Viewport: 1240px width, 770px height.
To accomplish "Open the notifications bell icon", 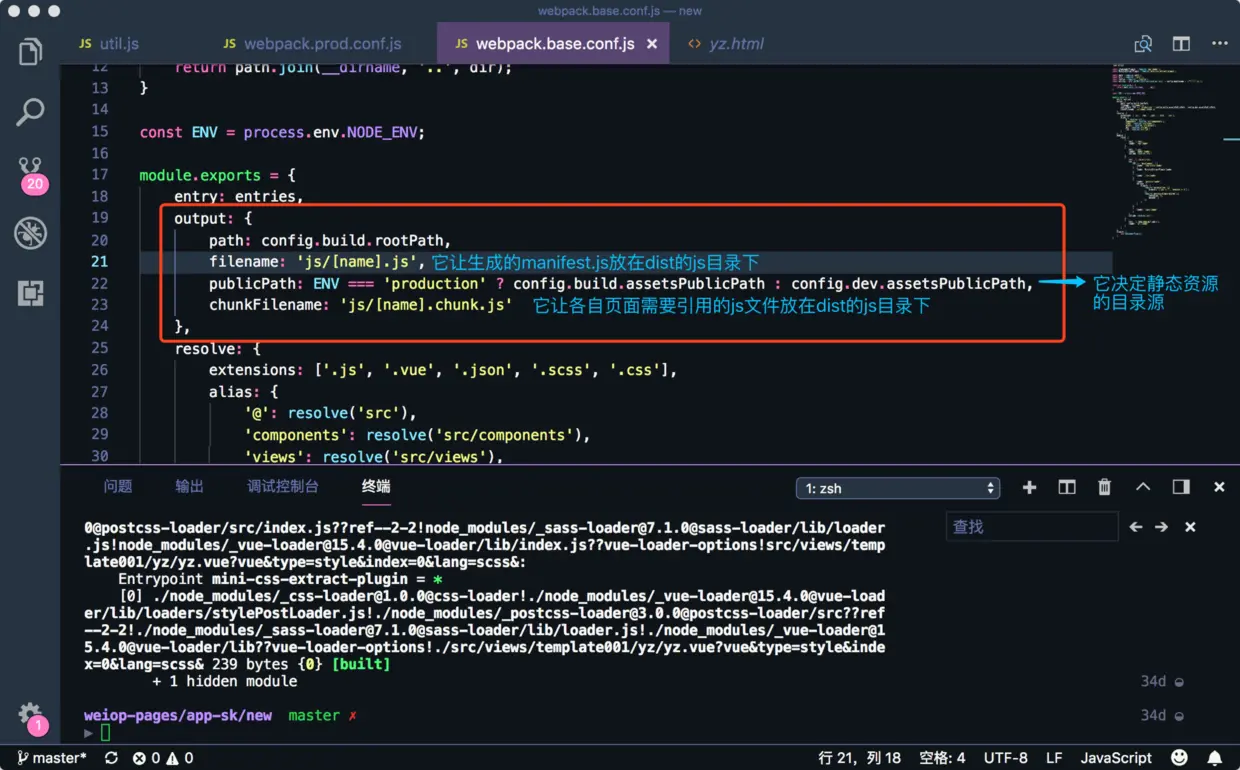I will (1215, 758).
